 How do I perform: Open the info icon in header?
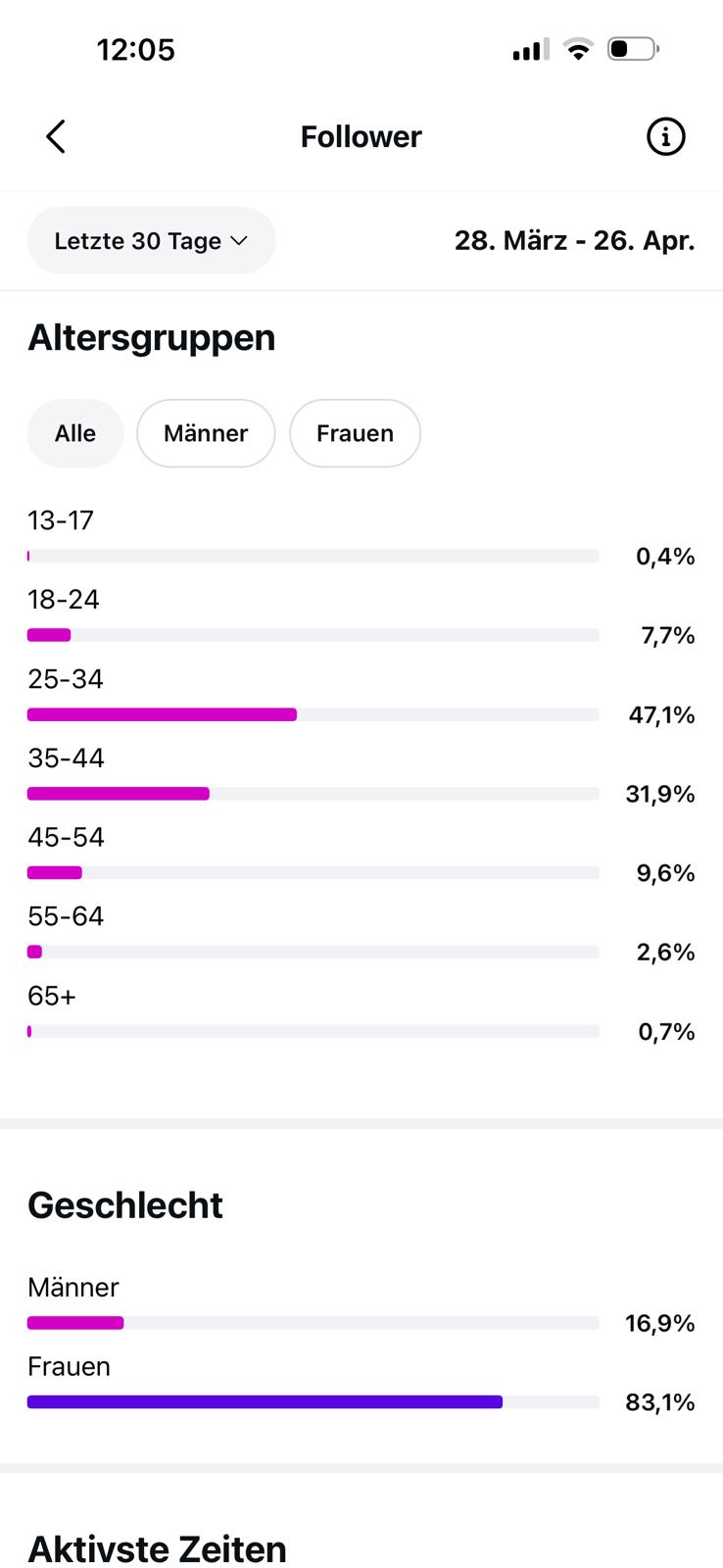(x=665, y=137)
